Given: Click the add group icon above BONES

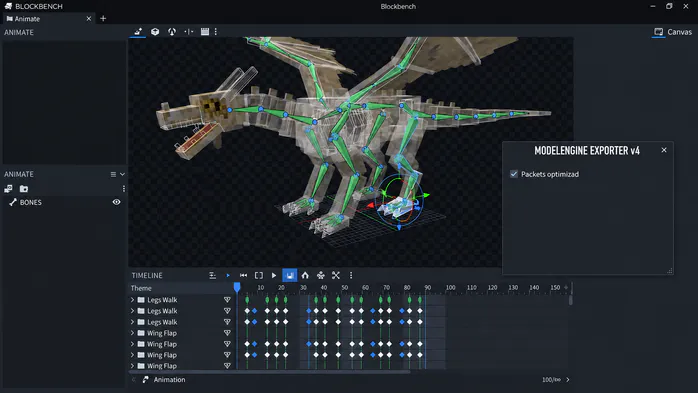Looking at the screenshot, I should (x=8, y=189).
